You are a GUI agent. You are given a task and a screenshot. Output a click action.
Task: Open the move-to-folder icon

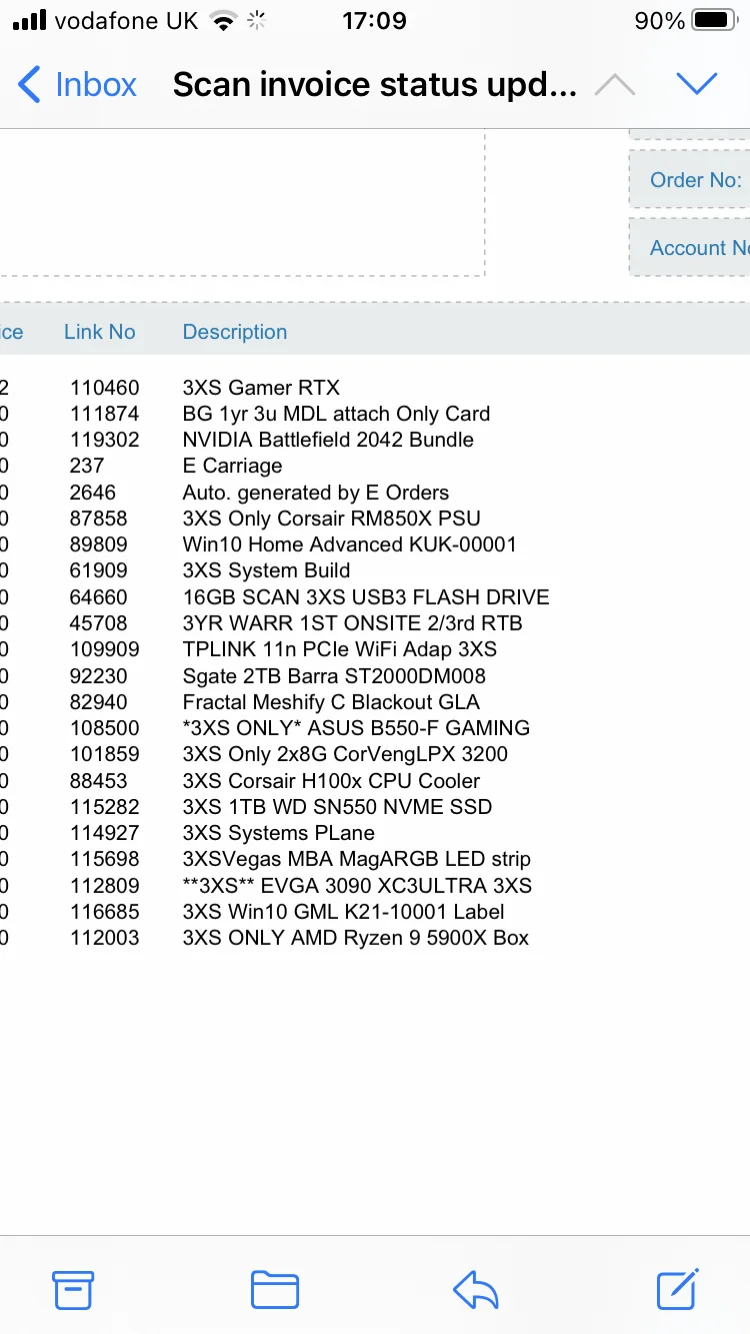click(x=275, y=1290)
